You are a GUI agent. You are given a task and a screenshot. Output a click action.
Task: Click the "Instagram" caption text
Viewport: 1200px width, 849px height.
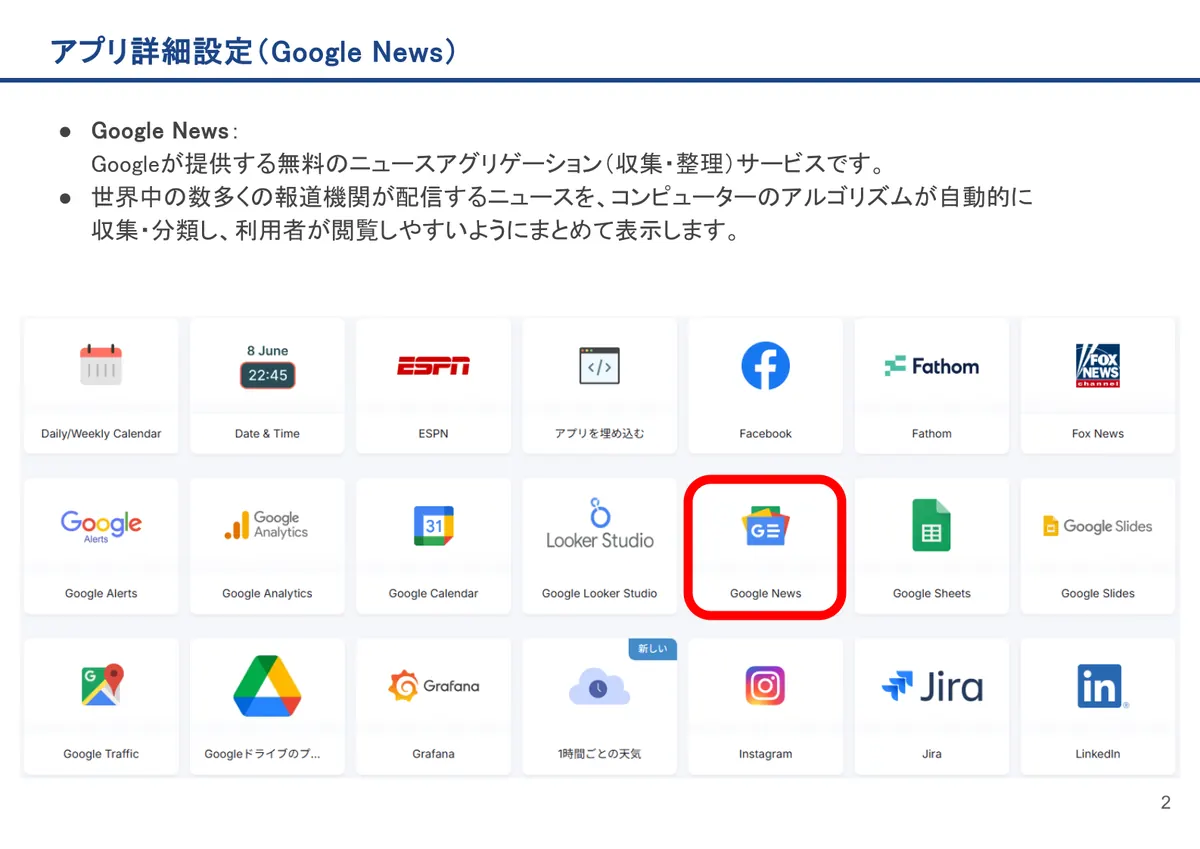(x=765, y=754)
